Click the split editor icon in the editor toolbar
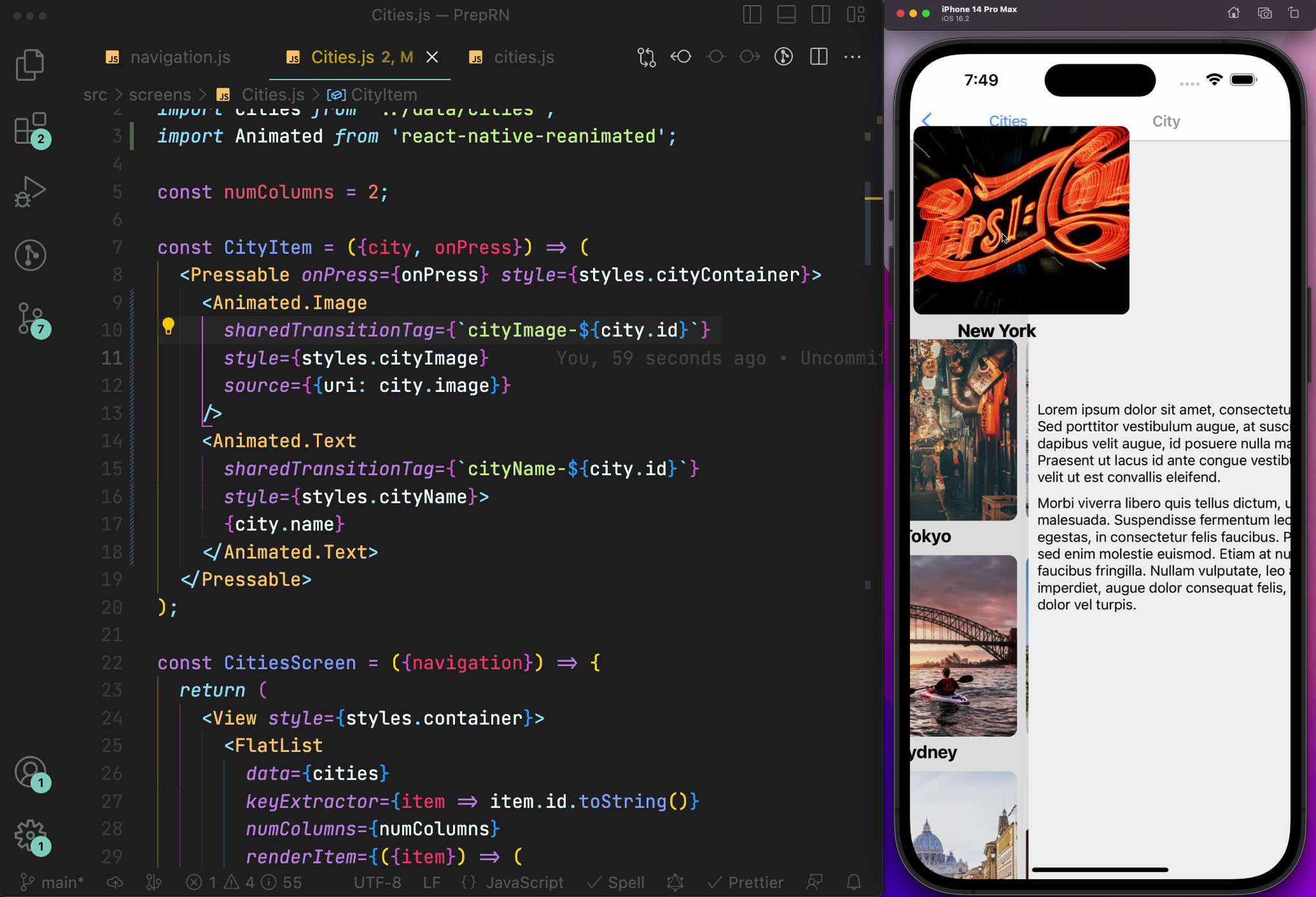 [818, 57]
